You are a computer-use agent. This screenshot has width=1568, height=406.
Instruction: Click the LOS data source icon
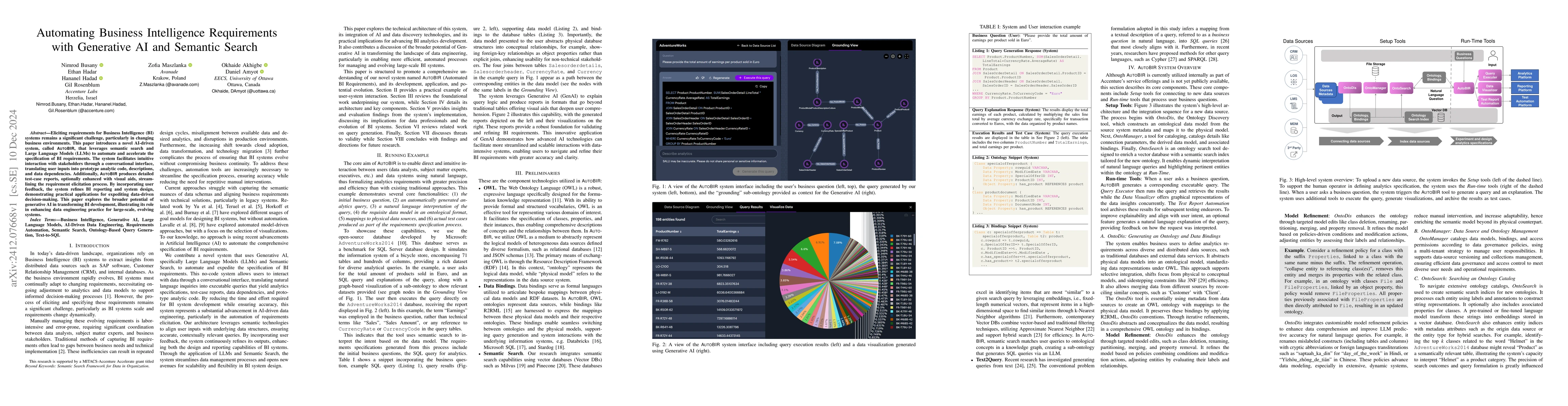pyautogui.click(x=1294, y=80)
